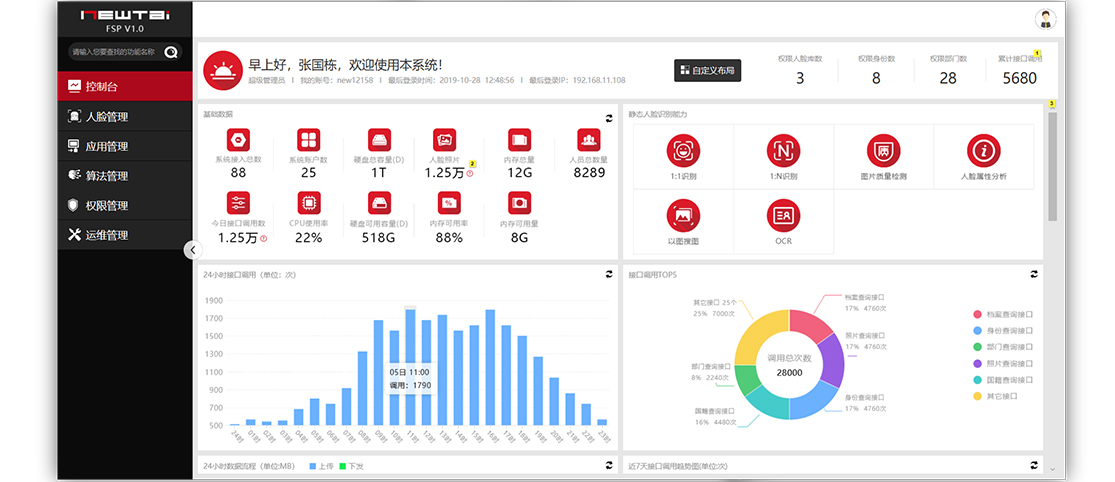Select 控制台 in the sidebar
This screenshot has width=1115, height=482.
click(x=106, y=86)
